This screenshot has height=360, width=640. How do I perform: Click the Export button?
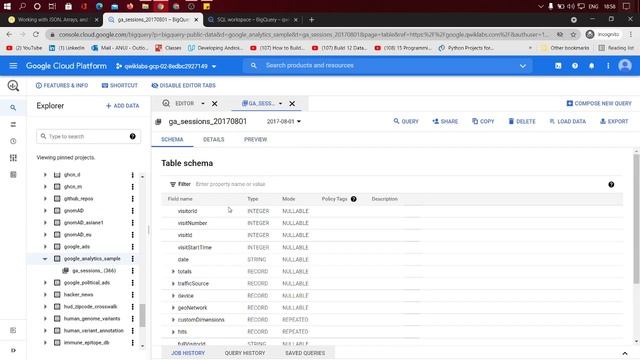(614, 122)
